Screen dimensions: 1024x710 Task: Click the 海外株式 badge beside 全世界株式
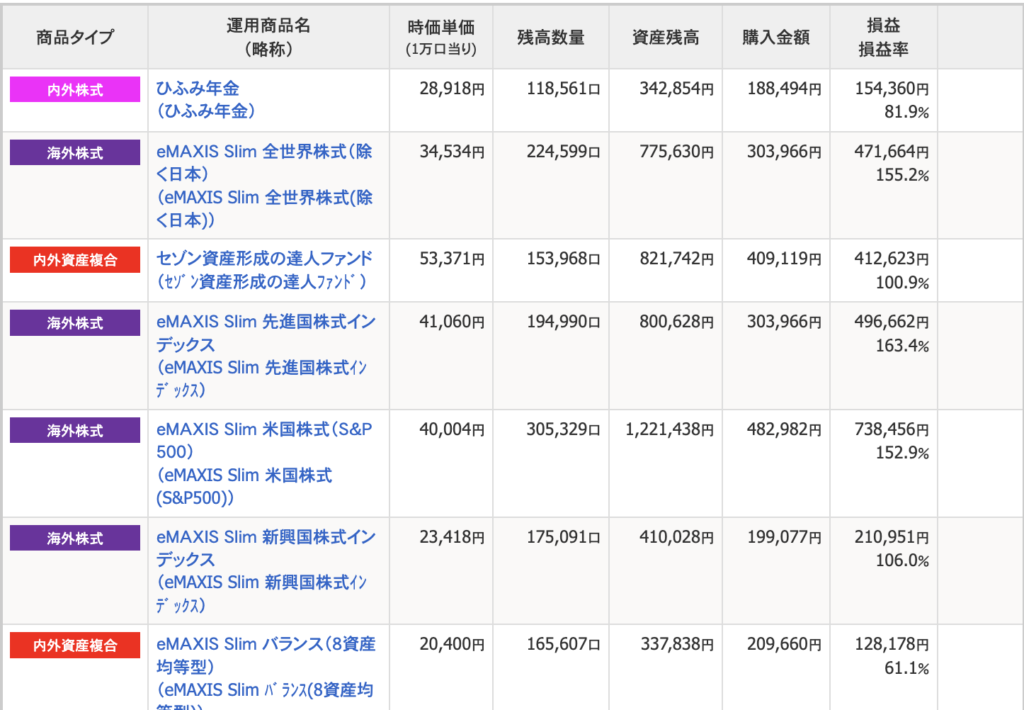(x=75, y=153)
